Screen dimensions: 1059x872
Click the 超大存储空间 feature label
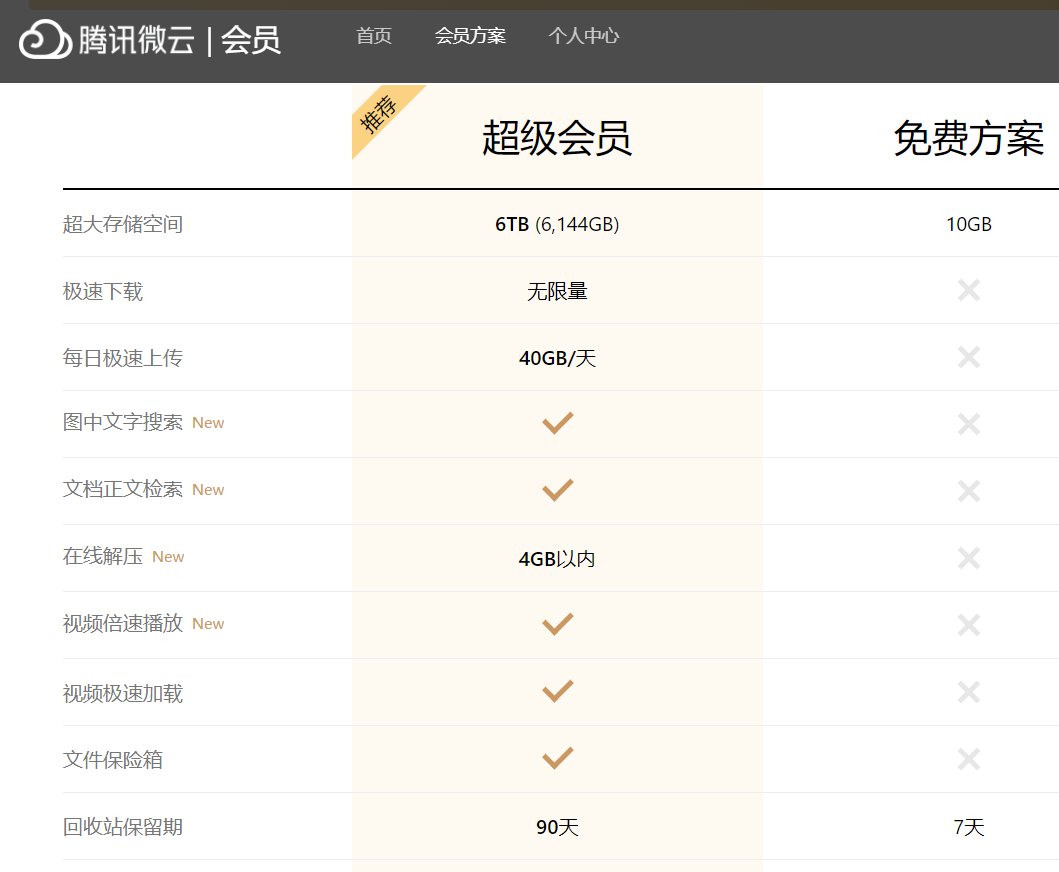click(123, 224)
